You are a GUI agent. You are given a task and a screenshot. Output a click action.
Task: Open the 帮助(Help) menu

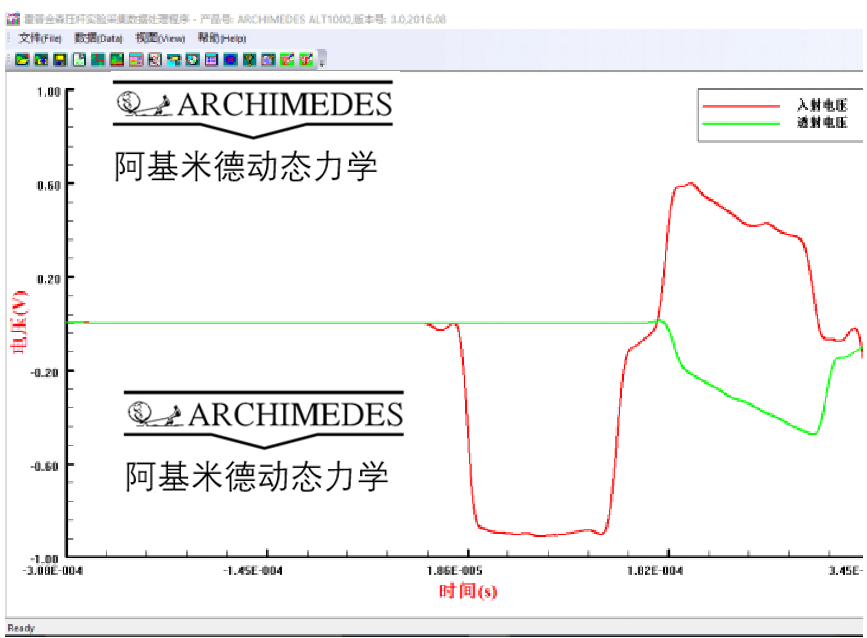coord(222,38)
